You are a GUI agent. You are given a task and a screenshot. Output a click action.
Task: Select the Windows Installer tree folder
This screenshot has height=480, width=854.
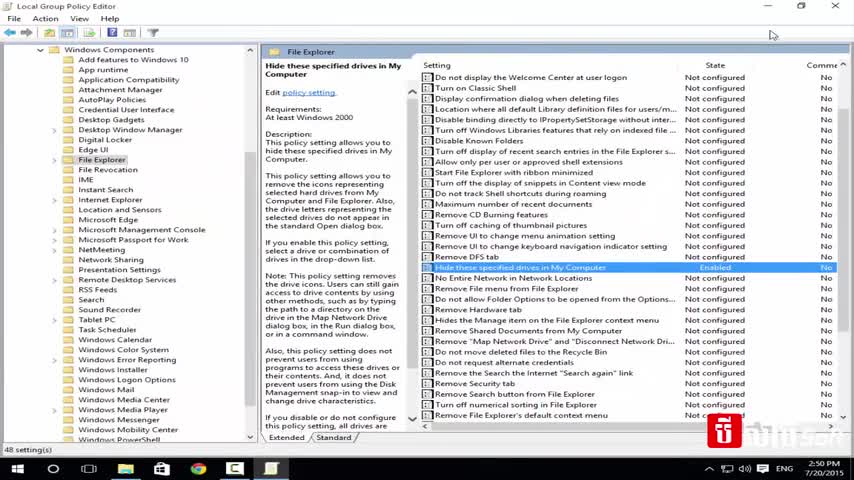(x=113, y=369)
